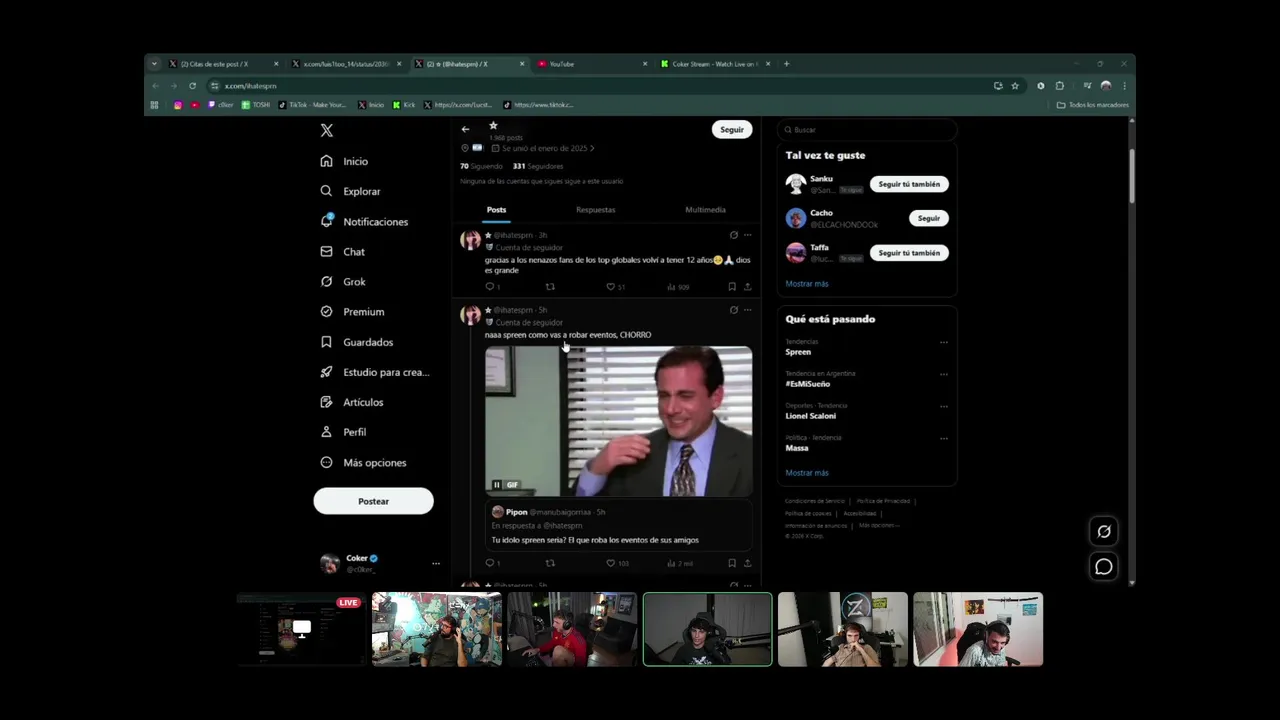1280x720 pixels.
Task: Open Perfil person icon
Action: pos(326,432)
